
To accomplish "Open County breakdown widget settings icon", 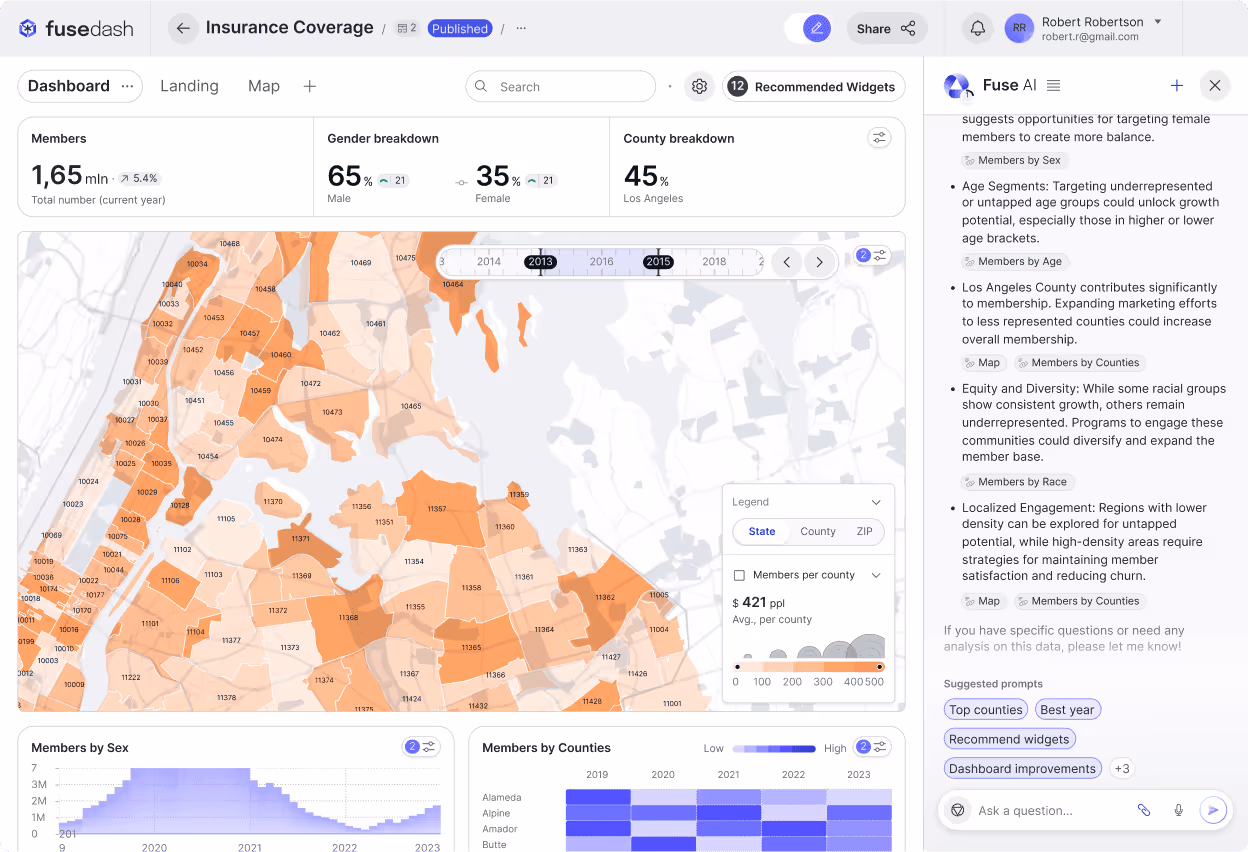I will point(879,137).
